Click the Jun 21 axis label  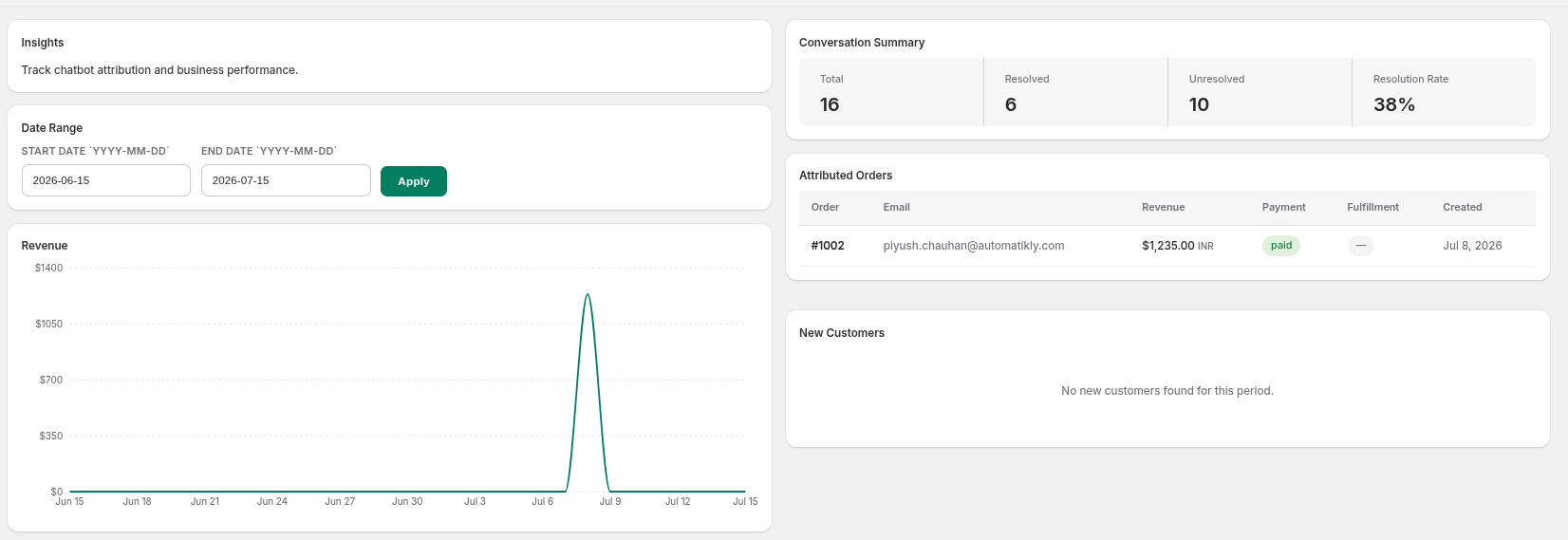click(x=205, y=501)
